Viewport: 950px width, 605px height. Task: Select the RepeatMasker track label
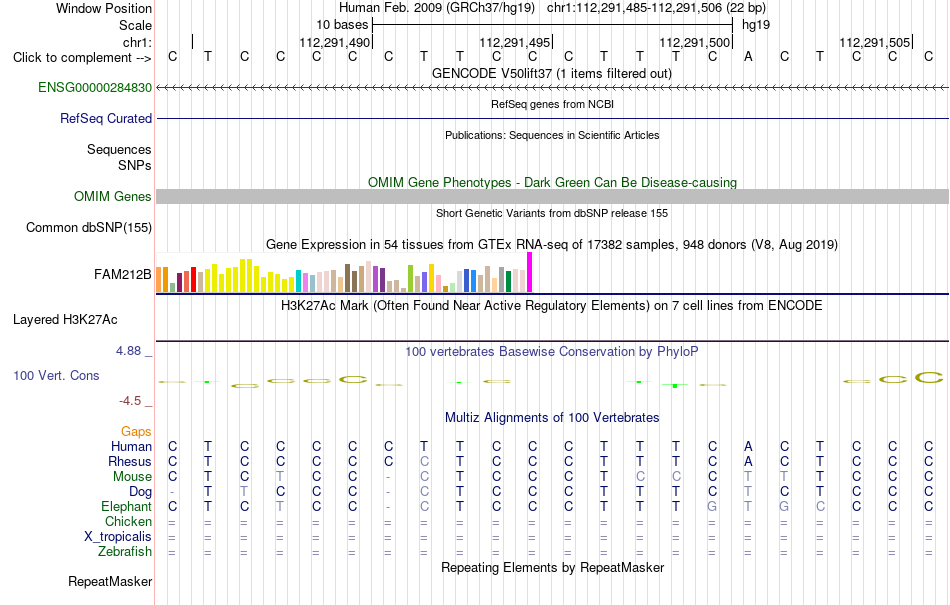[110, 581]
